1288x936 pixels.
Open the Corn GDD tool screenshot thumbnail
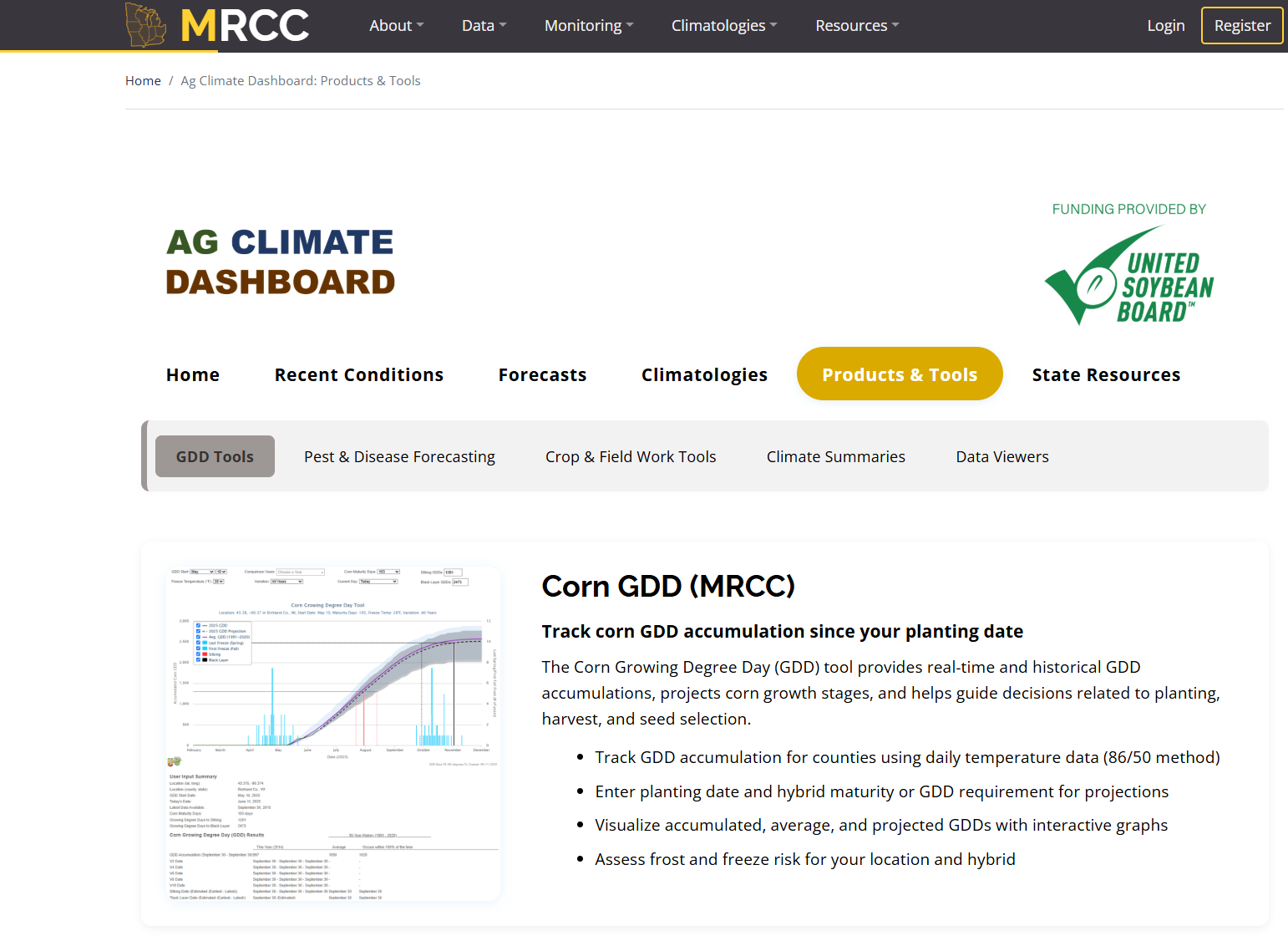[x=333, y=734]
